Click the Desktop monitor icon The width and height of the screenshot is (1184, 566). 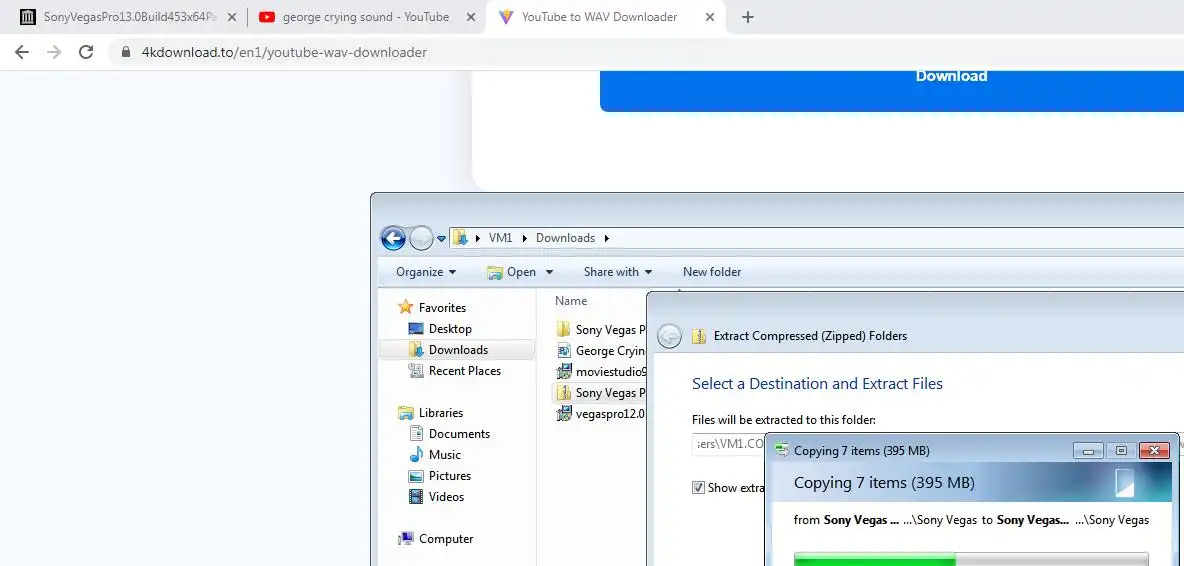point(416,328)
